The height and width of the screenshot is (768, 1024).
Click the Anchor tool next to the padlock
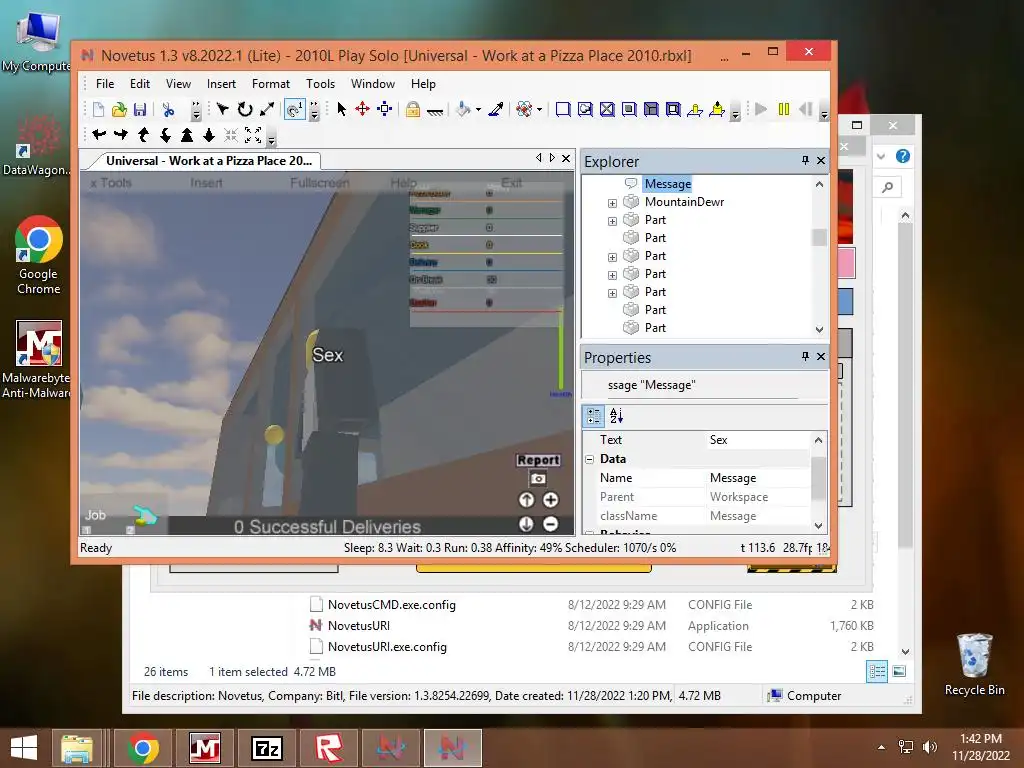[435, 111]
